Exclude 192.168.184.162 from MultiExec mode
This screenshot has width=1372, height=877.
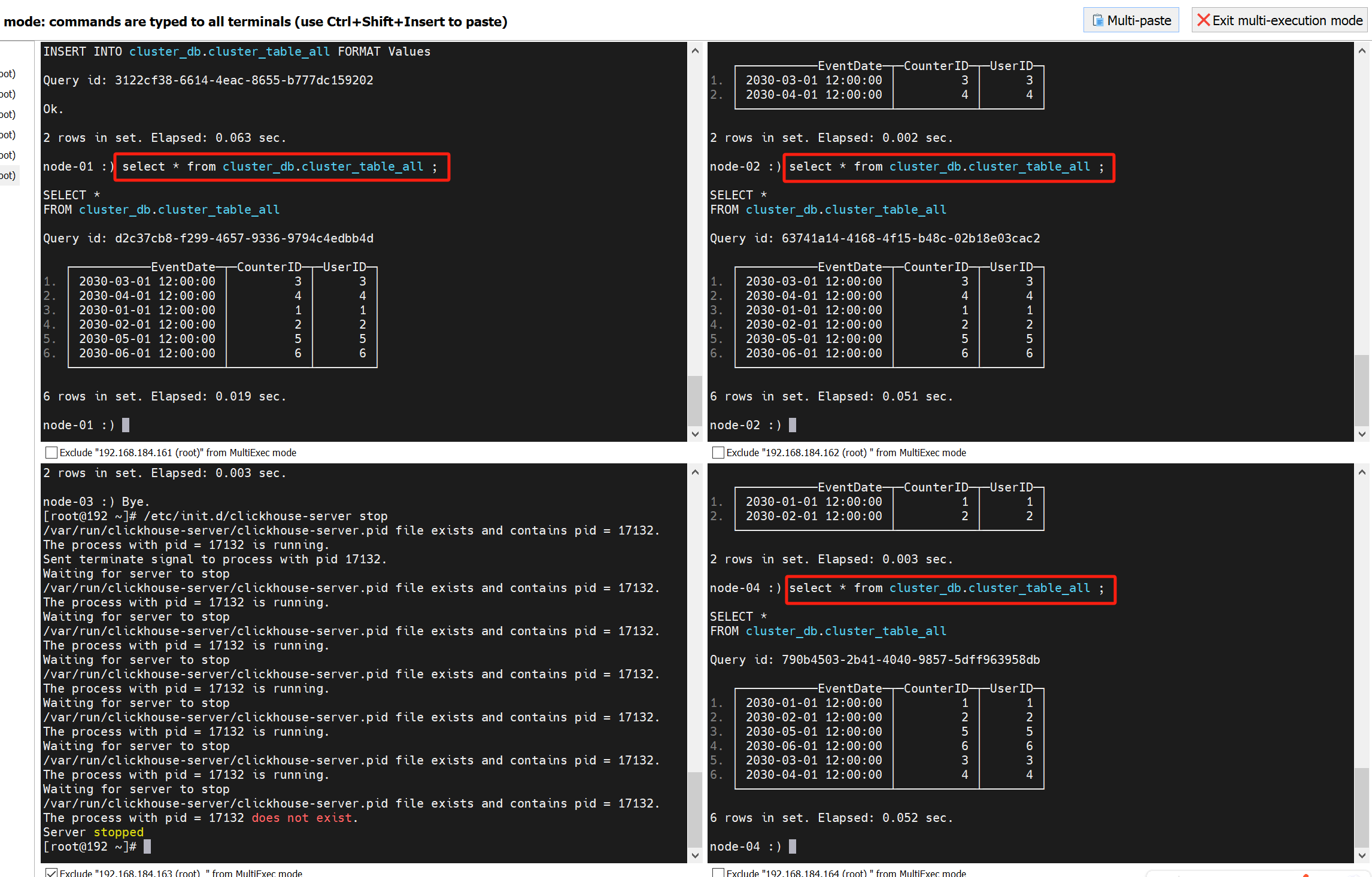718,453
